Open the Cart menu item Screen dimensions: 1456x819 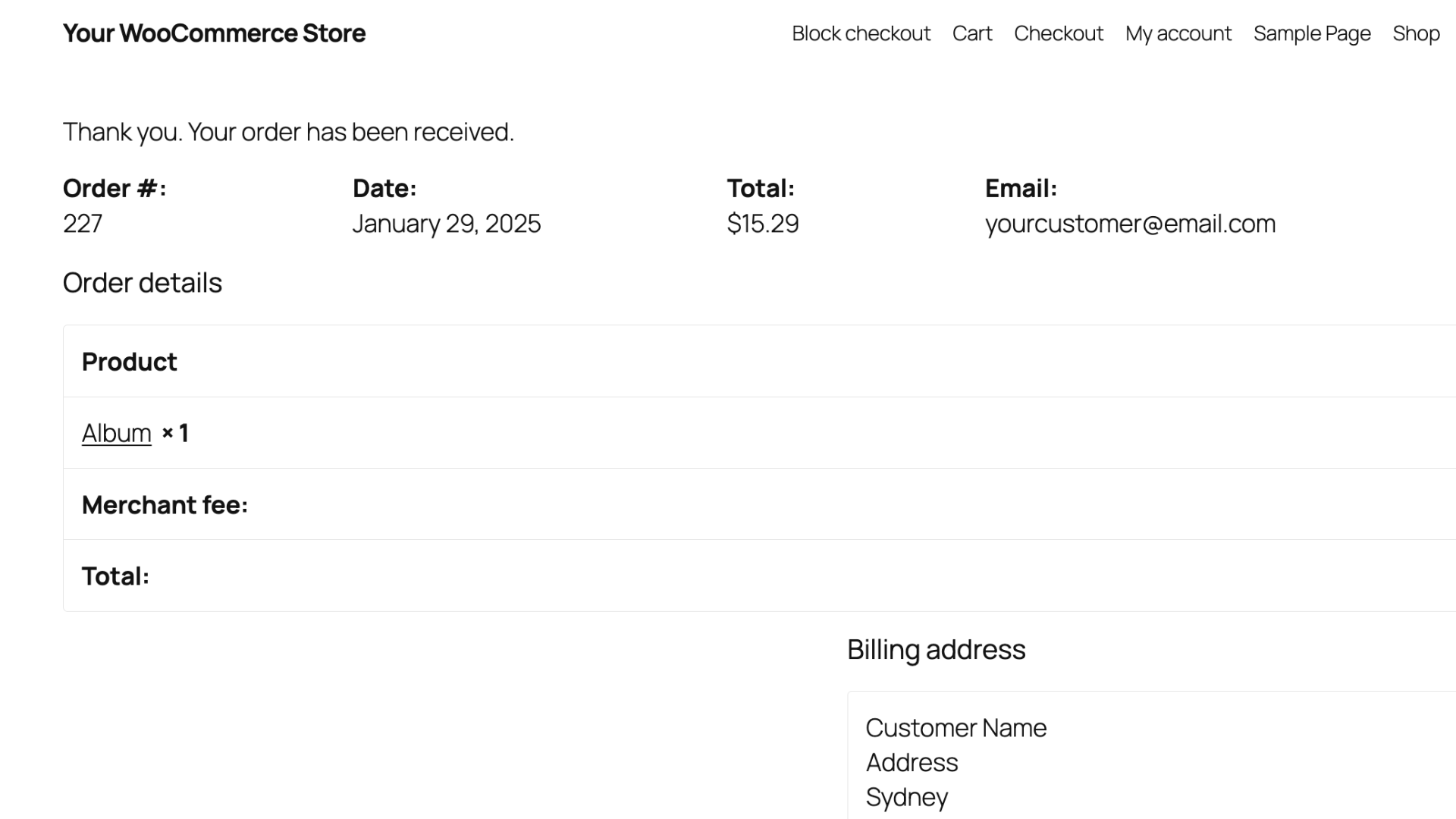971,33
